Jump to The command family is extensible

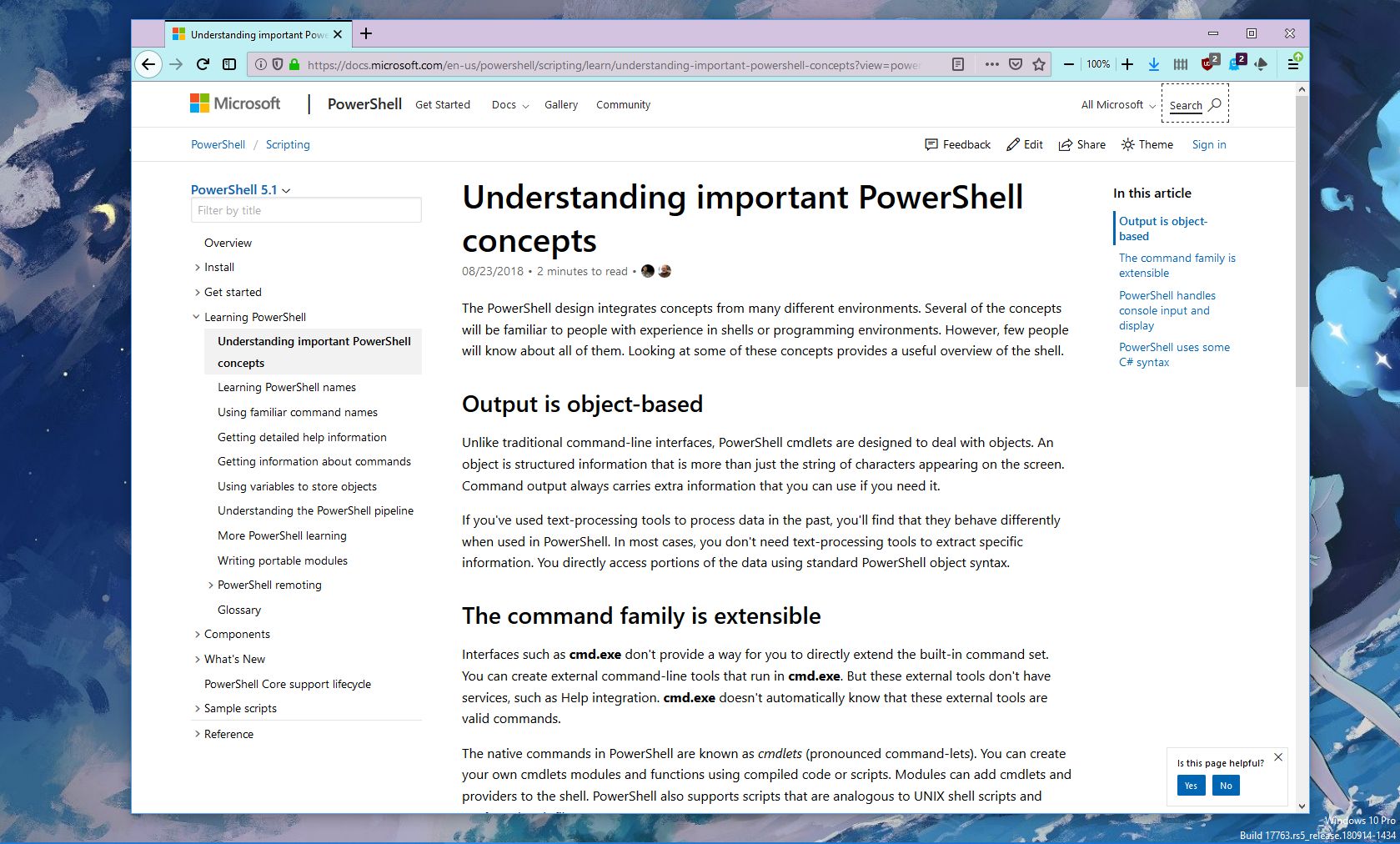tap(1177, 265)
